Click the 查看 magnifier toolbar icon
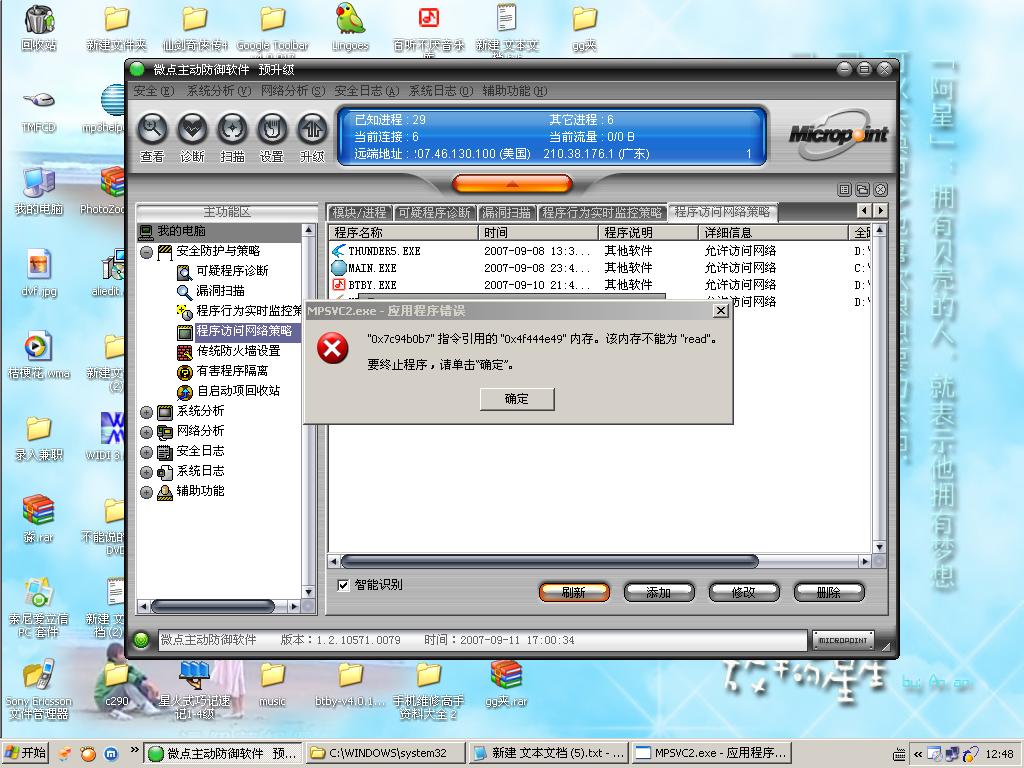1024x768 pixels. click(152, 129)
